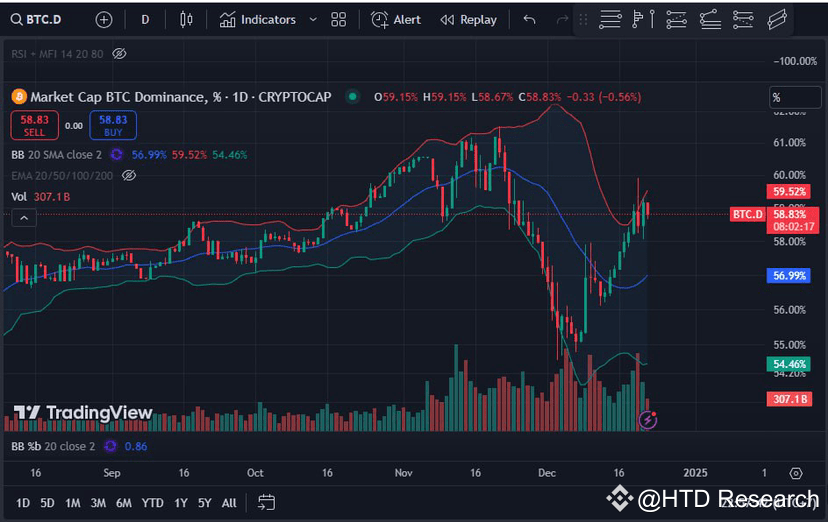Click the Market Cap BTC Dominance title
828x522 pixels.
tap(181, 97)
